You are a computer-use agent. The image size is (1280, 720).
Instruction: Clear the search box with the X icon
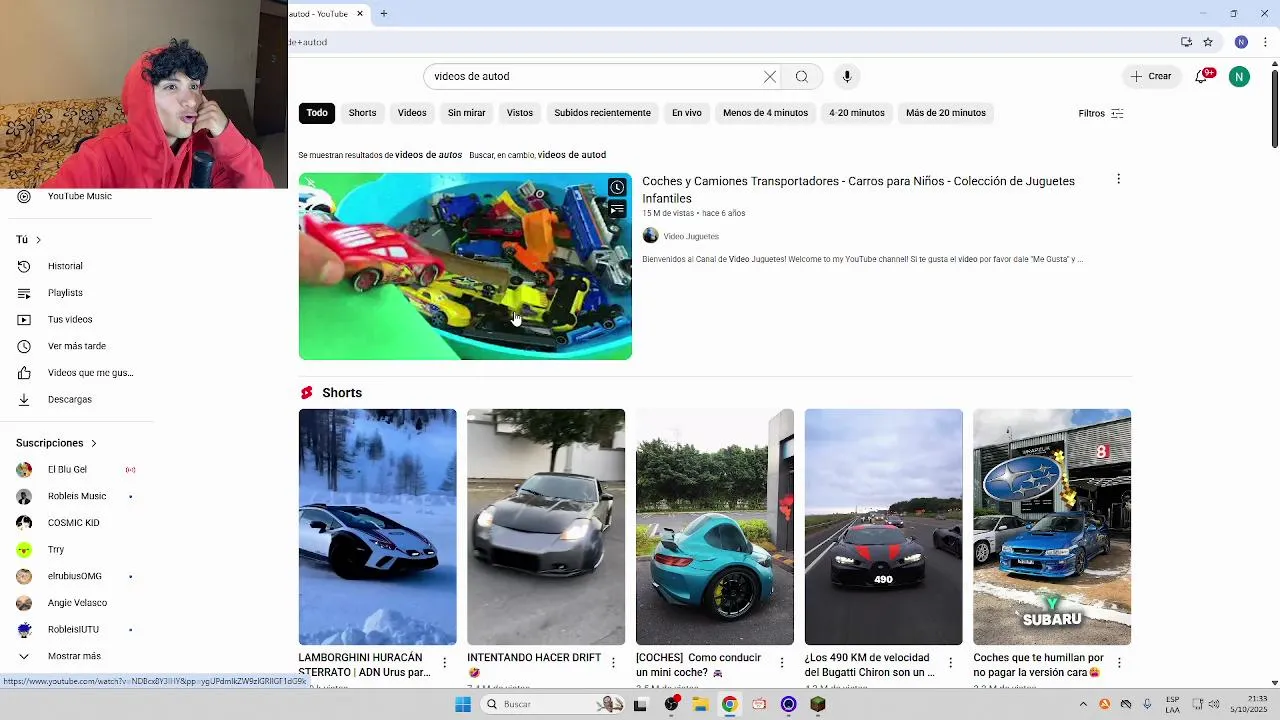click(770, 76)
